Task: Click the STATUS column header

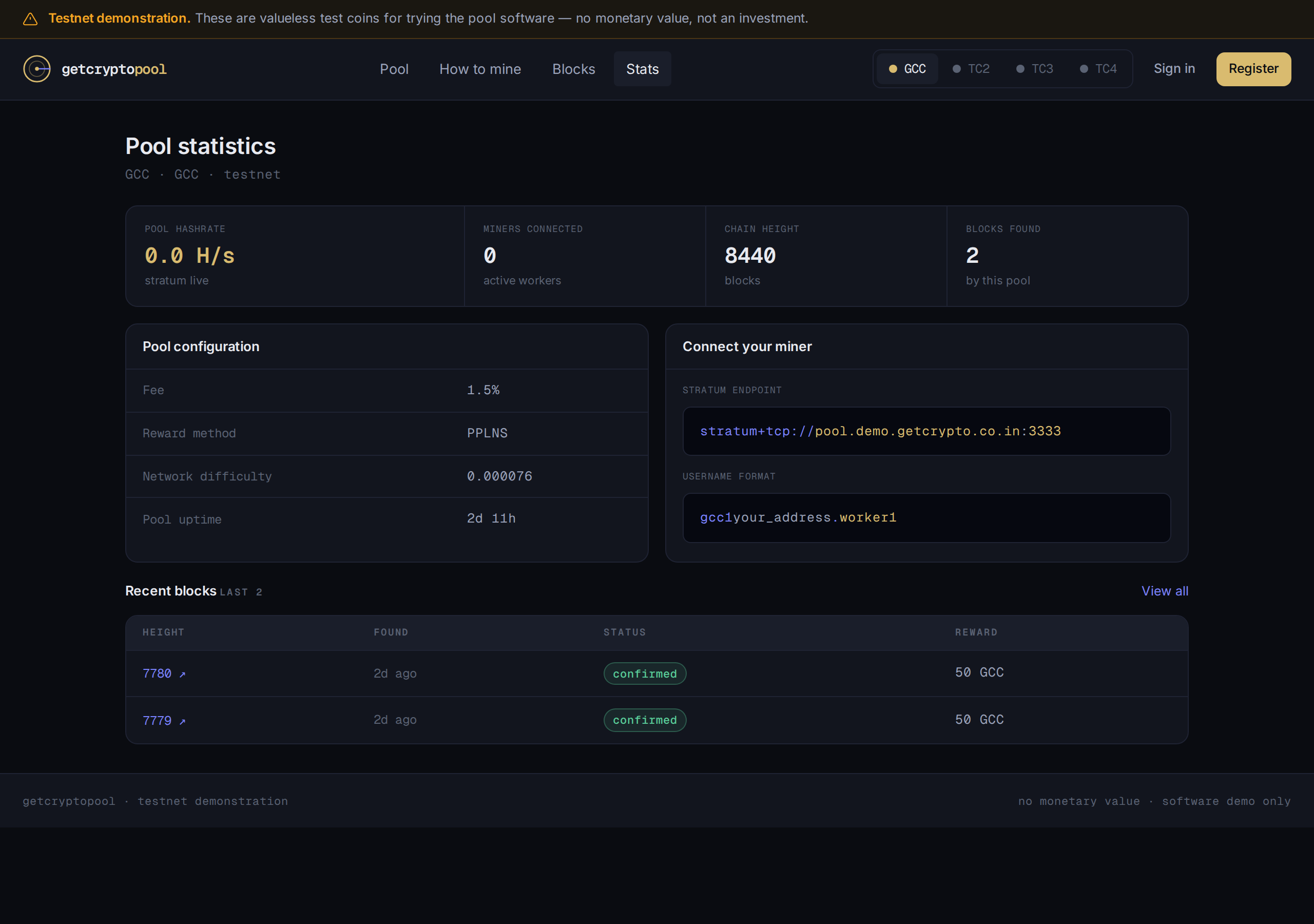Action: coord(624,632)
